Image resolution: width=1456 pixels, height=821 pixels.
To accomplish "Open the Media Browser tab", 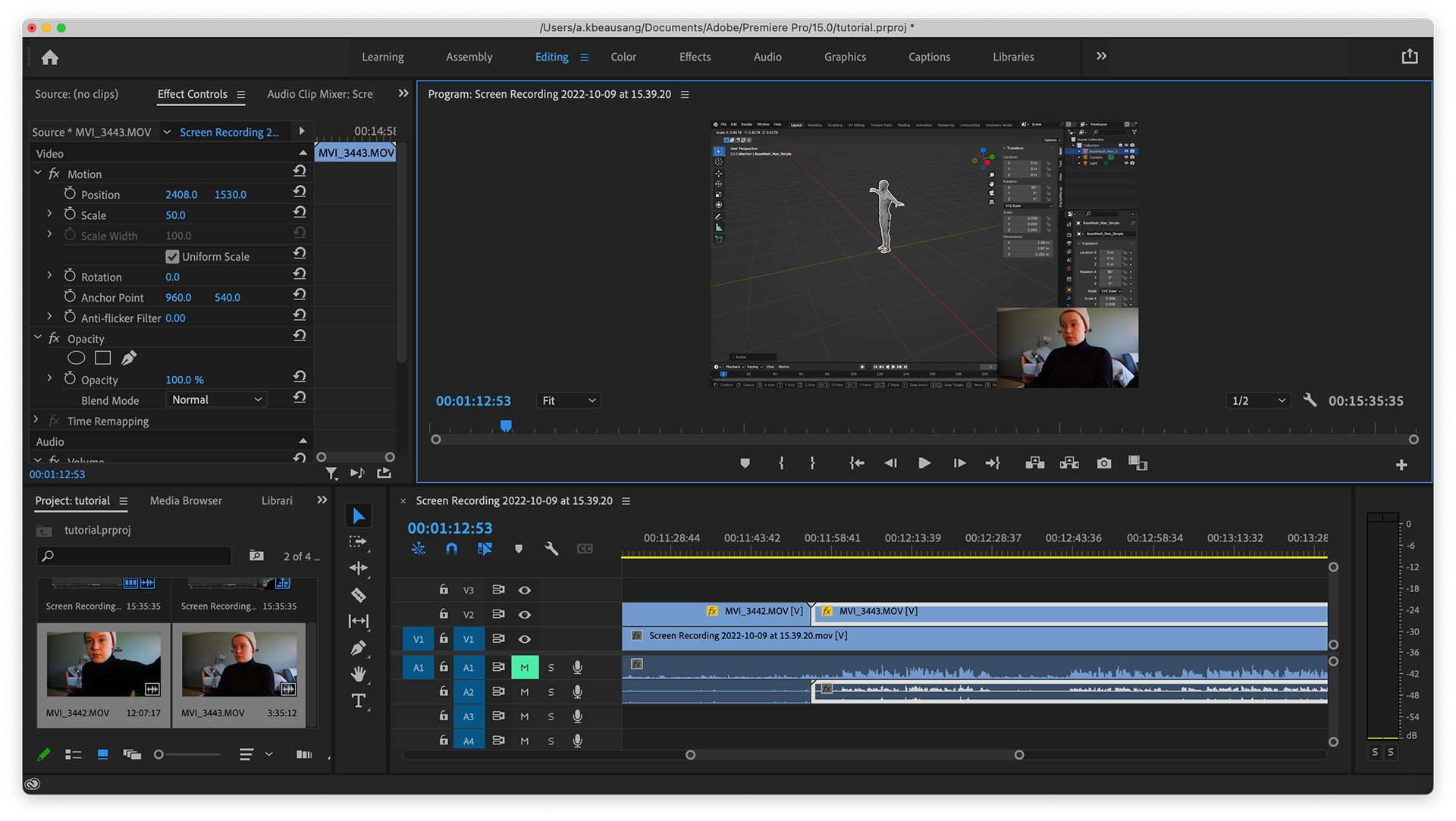I will coord(186,501).
